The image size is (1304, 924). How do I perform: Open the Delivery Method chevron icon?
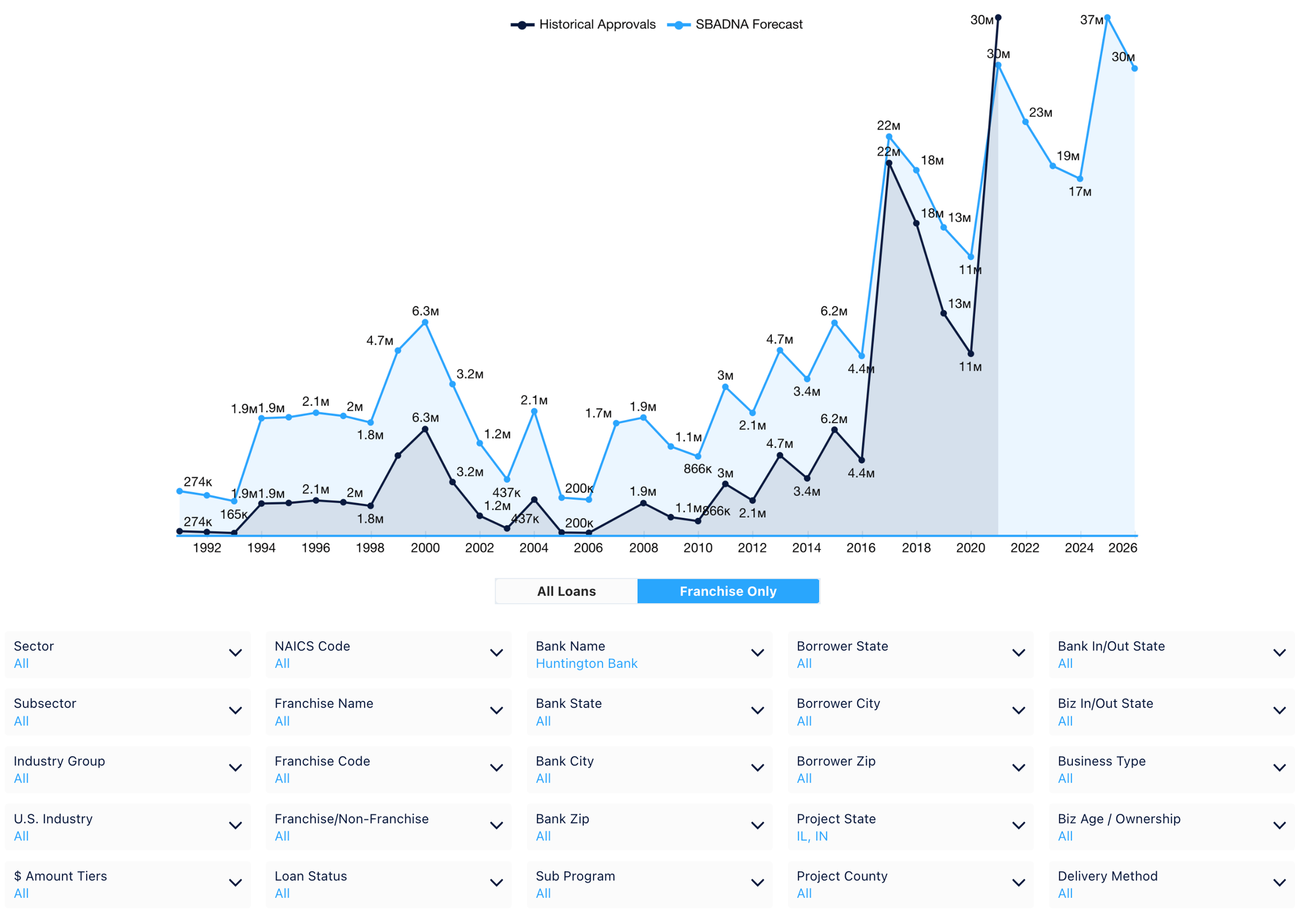[x=1279, y=882]
